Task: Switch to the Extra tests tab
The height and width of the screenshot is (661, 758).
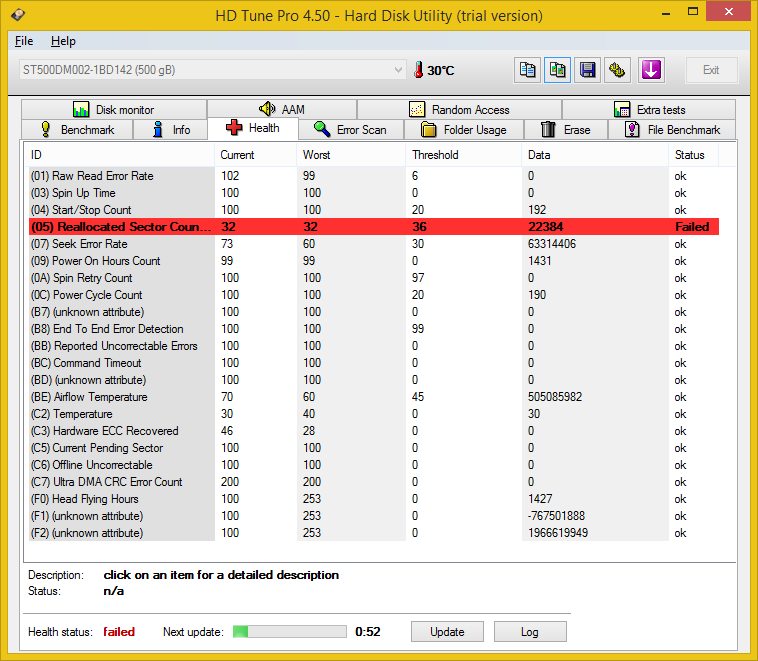Action: point(649,109)
